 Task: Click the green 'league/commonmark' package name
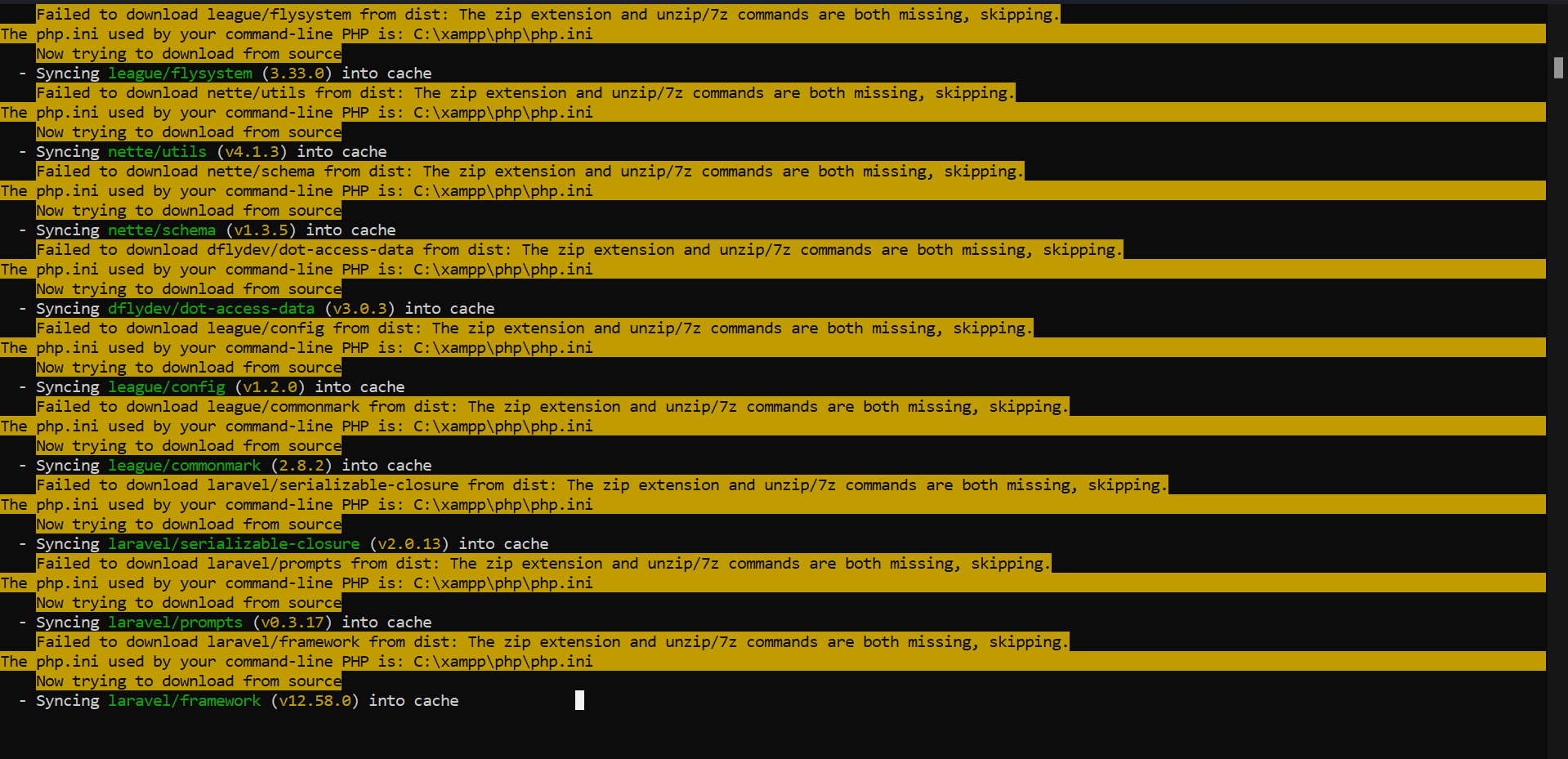pyautogui.click(x=185, y=466)
